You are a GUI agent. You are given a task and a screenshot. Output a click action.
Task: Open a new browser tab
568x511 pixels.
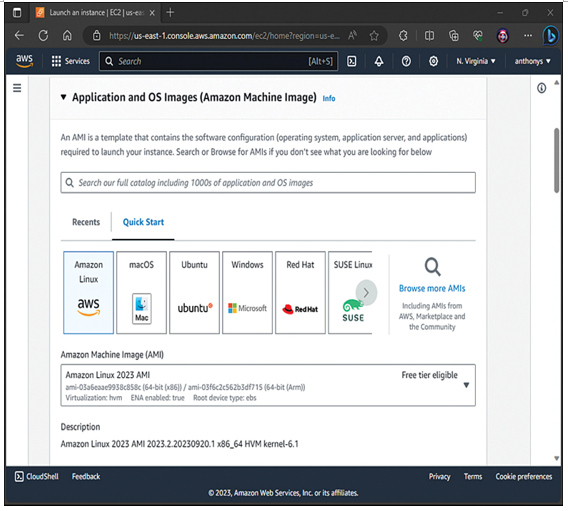coord(170,12)
